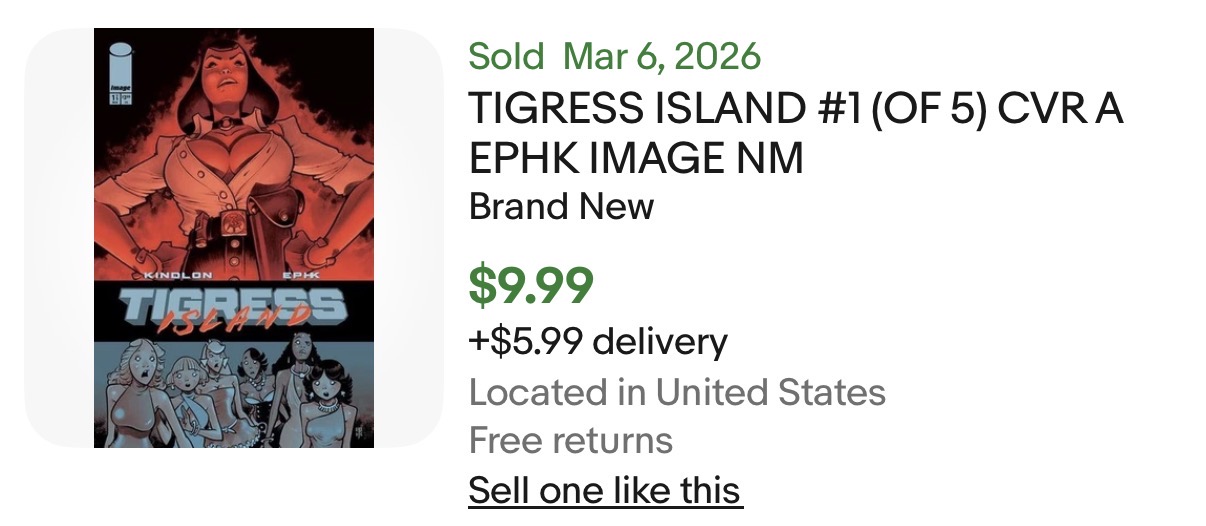Image resolution: width=1206 pixels, height=526 pixels.
Task: Click Located in United States text
Action: [677, 392]
